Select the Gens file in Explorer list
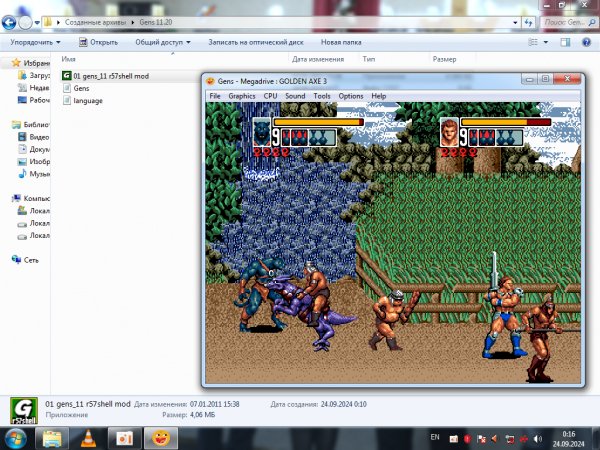Viewport: 600px width, 450px height. click(81, 88)
